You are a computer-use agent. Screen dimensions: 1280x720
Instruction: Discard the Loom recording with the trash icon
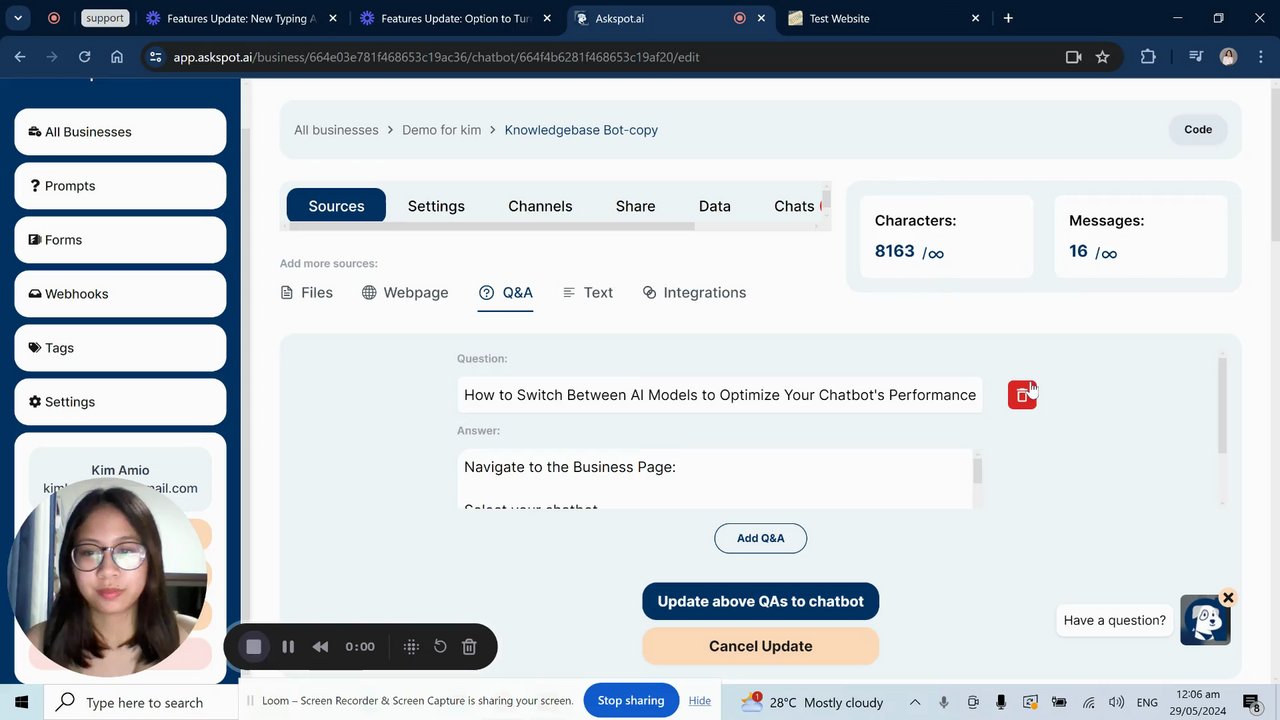[x=469, y=647]
